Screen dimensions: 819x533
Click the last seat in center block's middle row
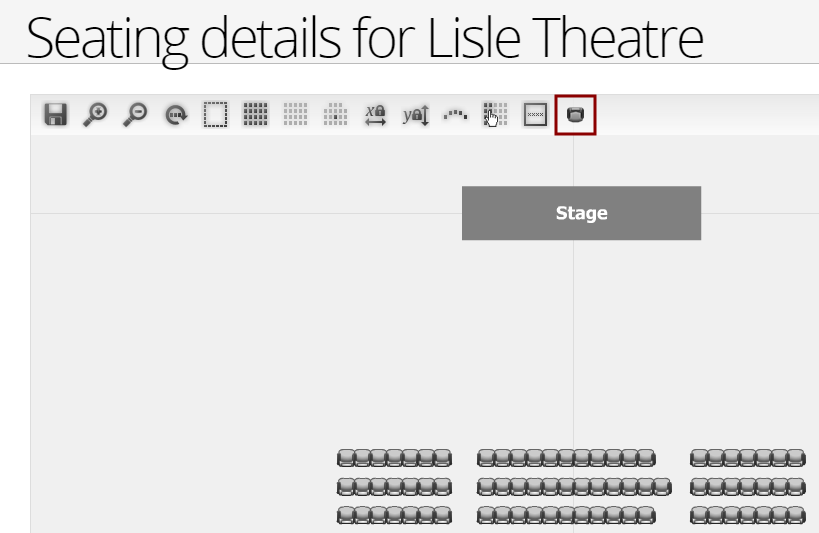tap(662, 487)
